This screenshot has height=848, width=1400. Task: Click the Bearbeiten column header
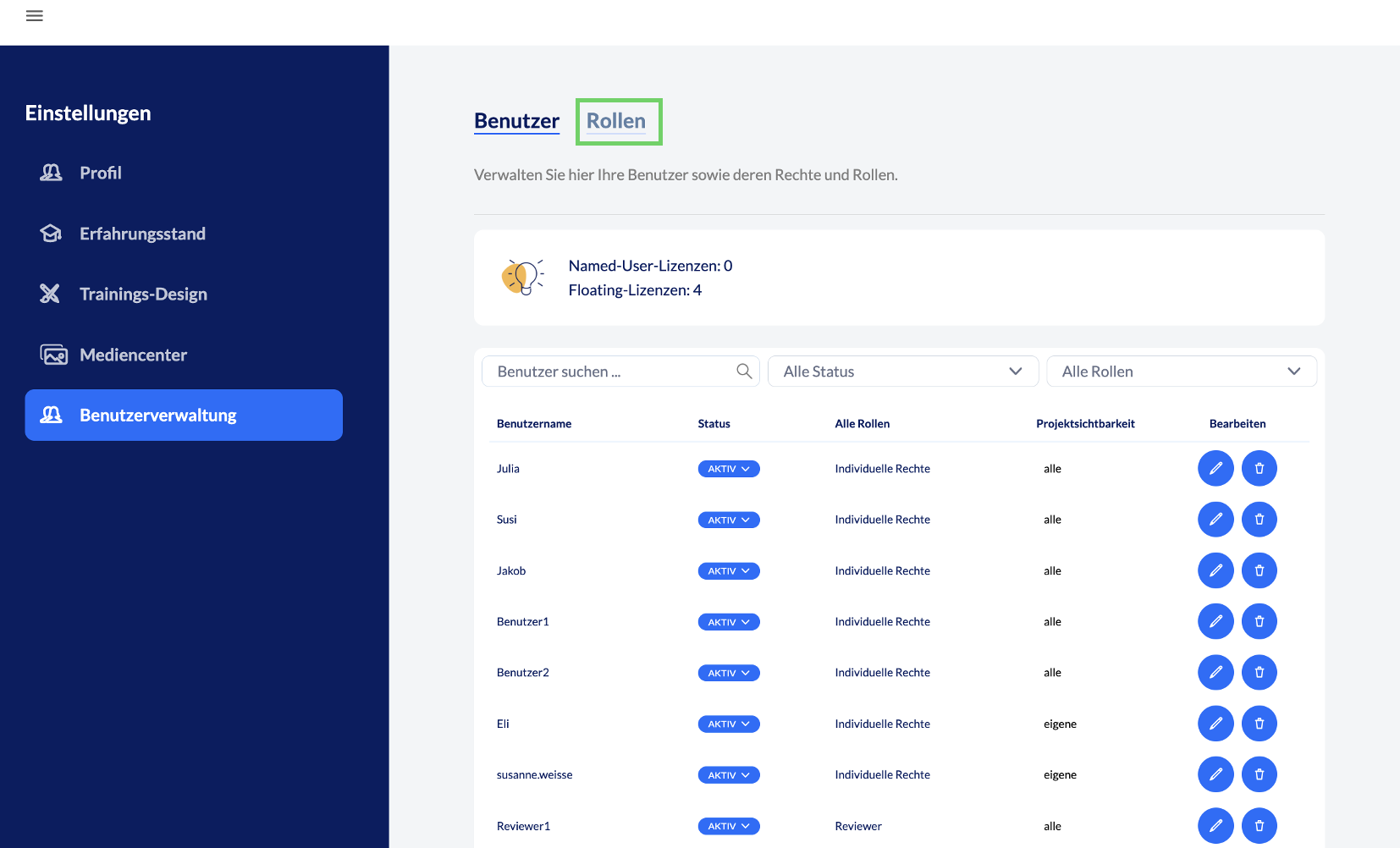click(1237, 424)
